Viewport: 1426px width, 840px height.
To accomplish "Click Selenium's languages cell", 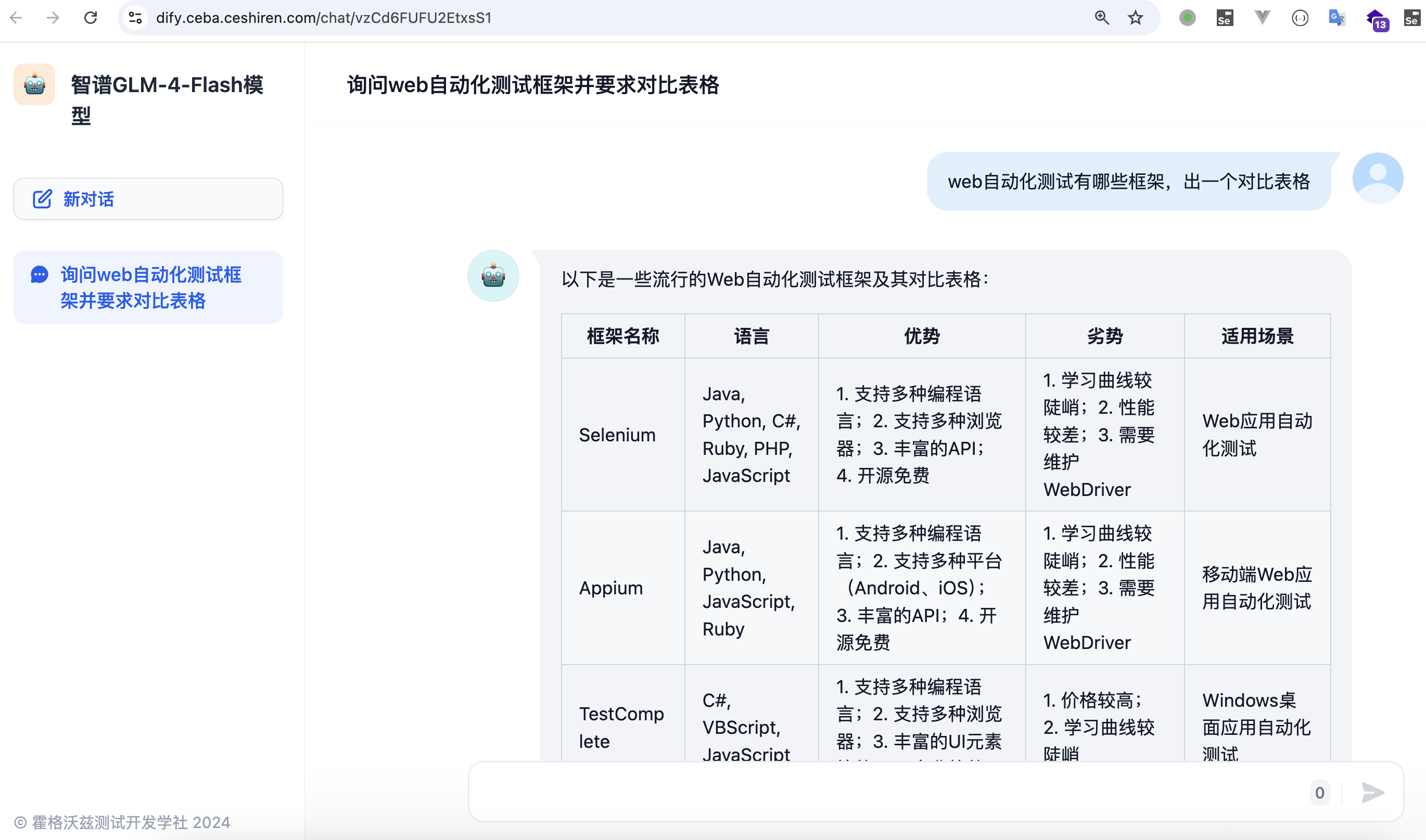I will click(x=752, y=435).
